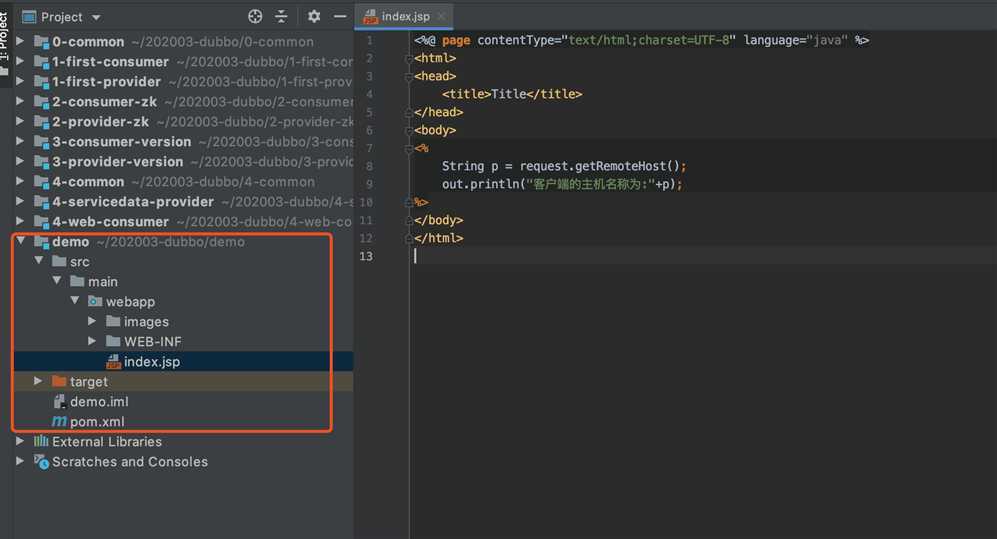Click the demo.iml file icon
This screenshot has height=539, width=997.
click(x=59, y=402)
